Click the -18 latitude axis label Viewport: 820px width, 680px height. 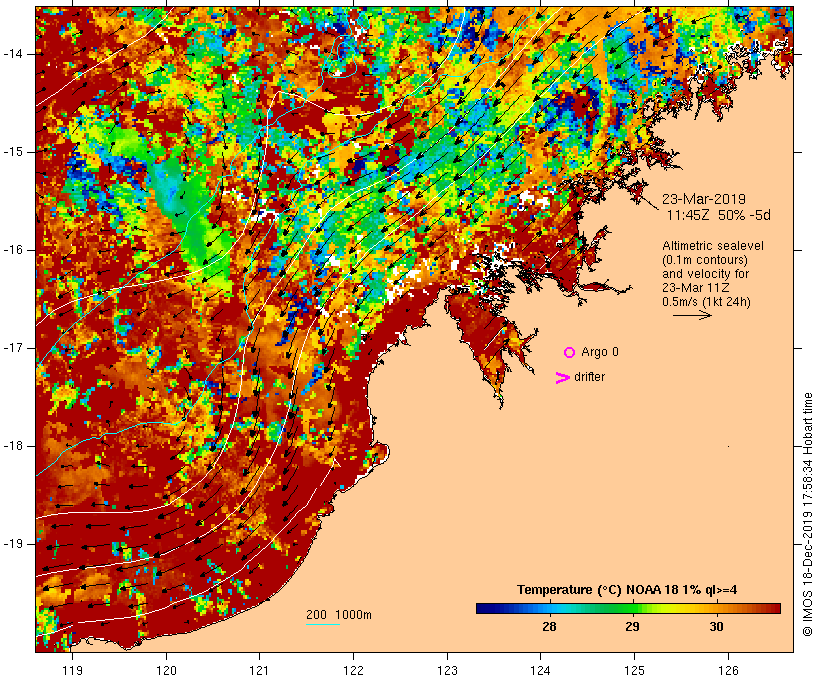(x=14, y=446)
